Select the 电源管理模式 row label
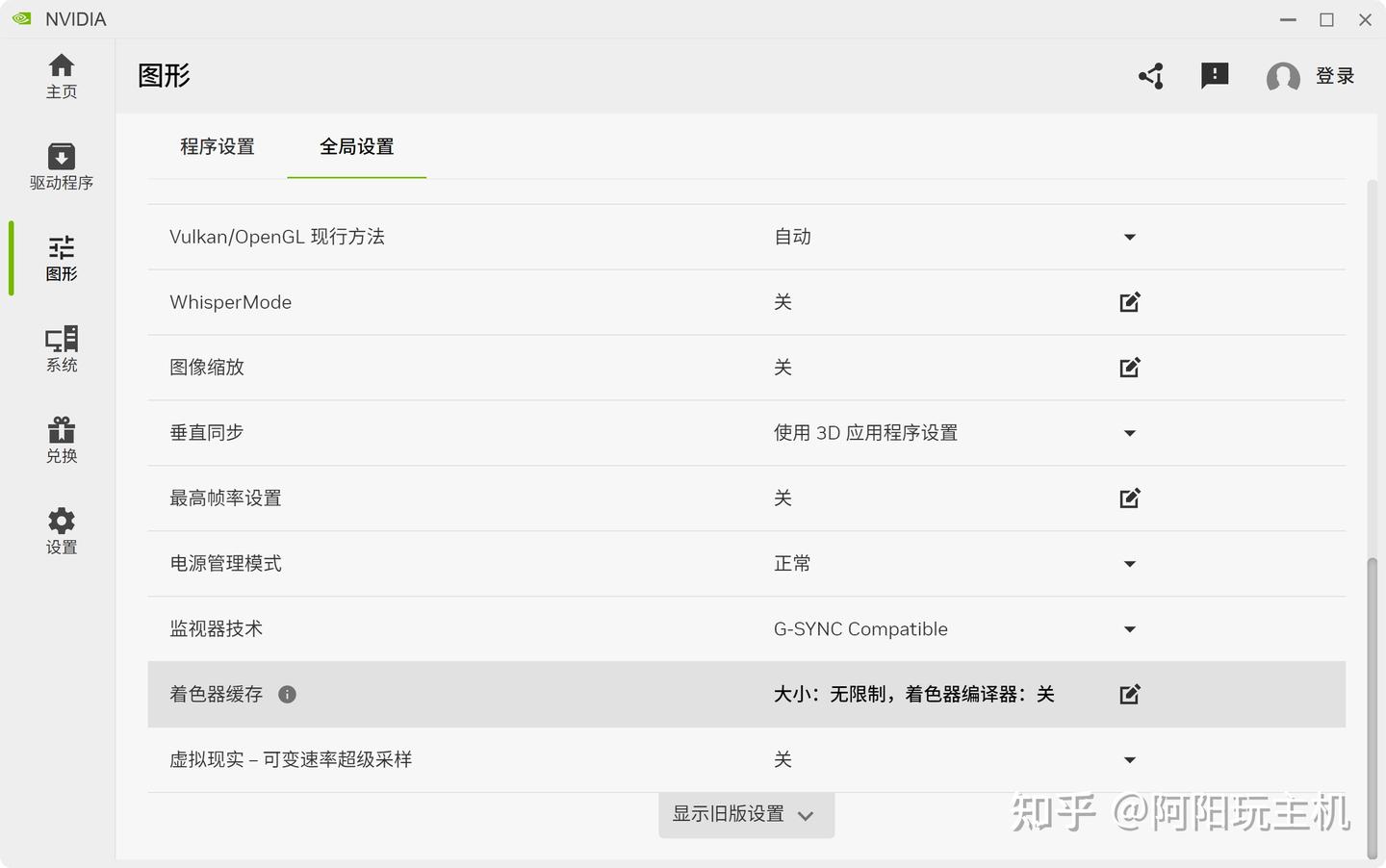This screenshot has width=1386, height=868. pos(225,564)
